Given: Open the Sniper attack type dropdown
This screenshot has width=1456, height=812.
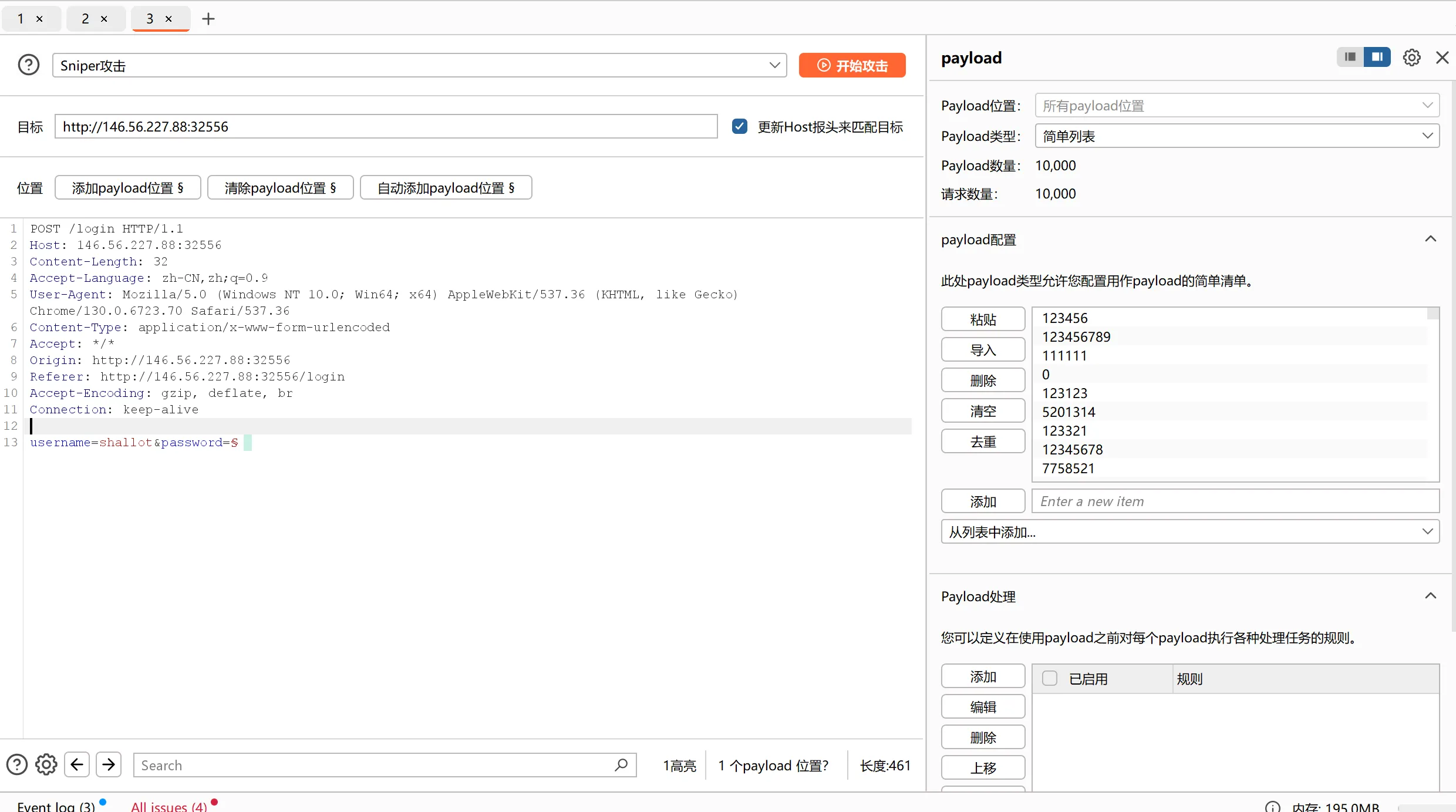Looking at the screenshot, I should (x=419, y=65).
